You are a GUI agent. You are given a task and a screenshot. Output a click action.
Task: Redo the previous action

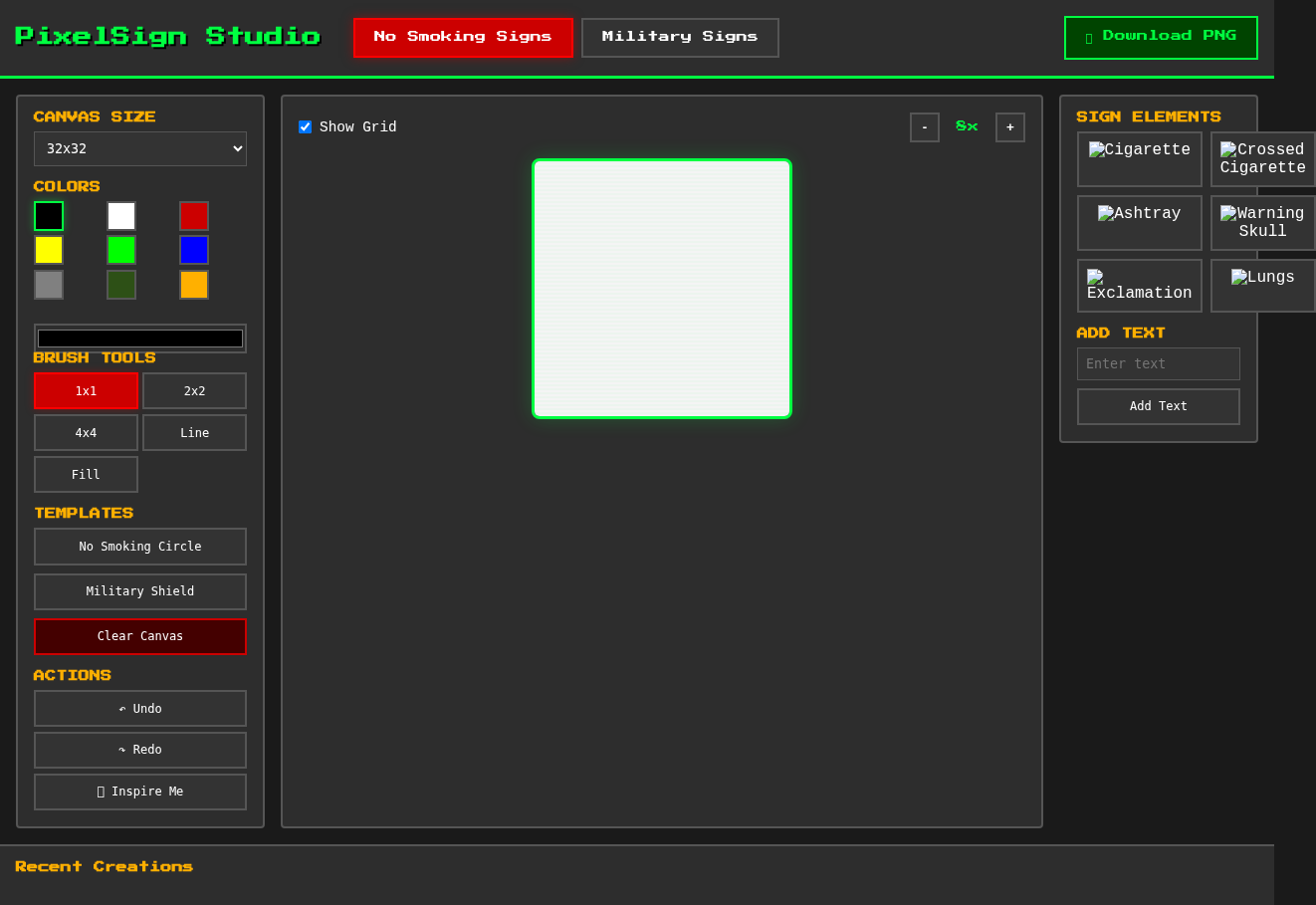(x=139, y=750)
